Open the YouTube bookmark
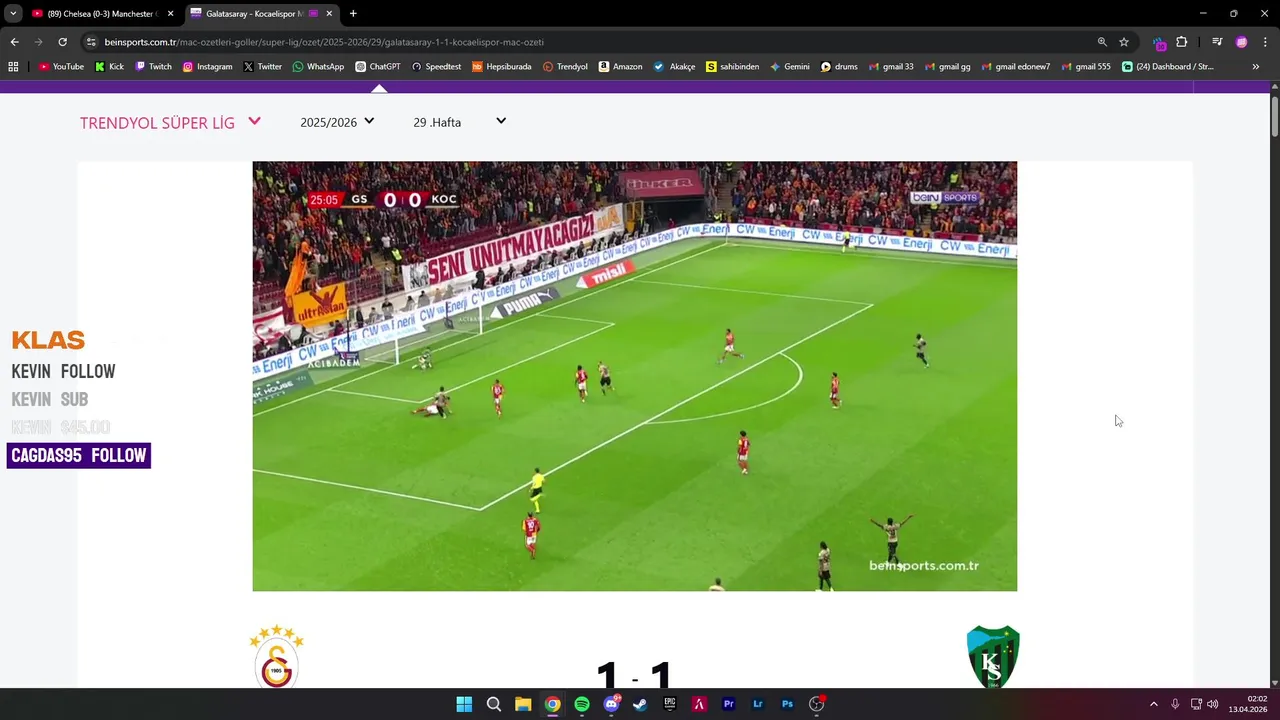Image resolution: width=1280 pixels, height=720 pixels. [x=61, y=67]
